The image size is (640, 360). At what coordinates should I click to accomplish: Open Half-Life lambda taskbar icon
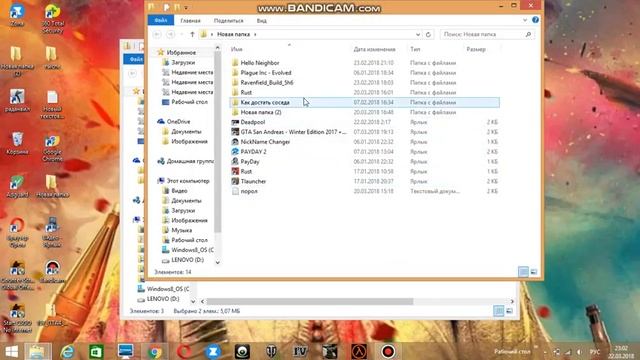(359, 351)
